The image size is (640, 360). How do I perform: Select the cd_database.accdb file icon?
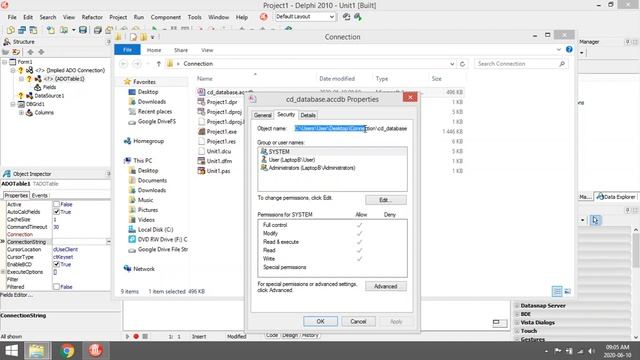[201, 92]
